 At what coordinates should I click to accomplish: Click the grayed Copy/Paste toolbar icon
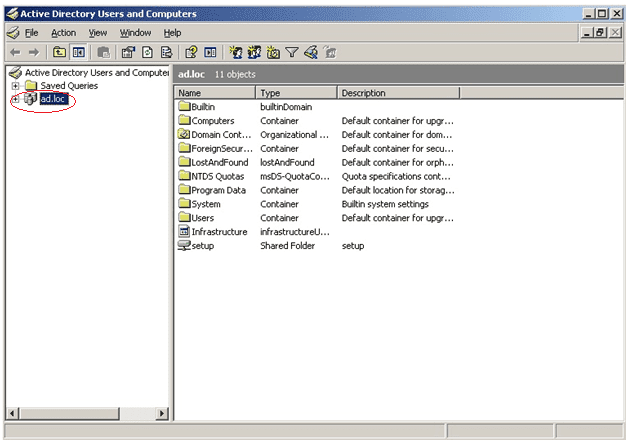click(103, 52)
